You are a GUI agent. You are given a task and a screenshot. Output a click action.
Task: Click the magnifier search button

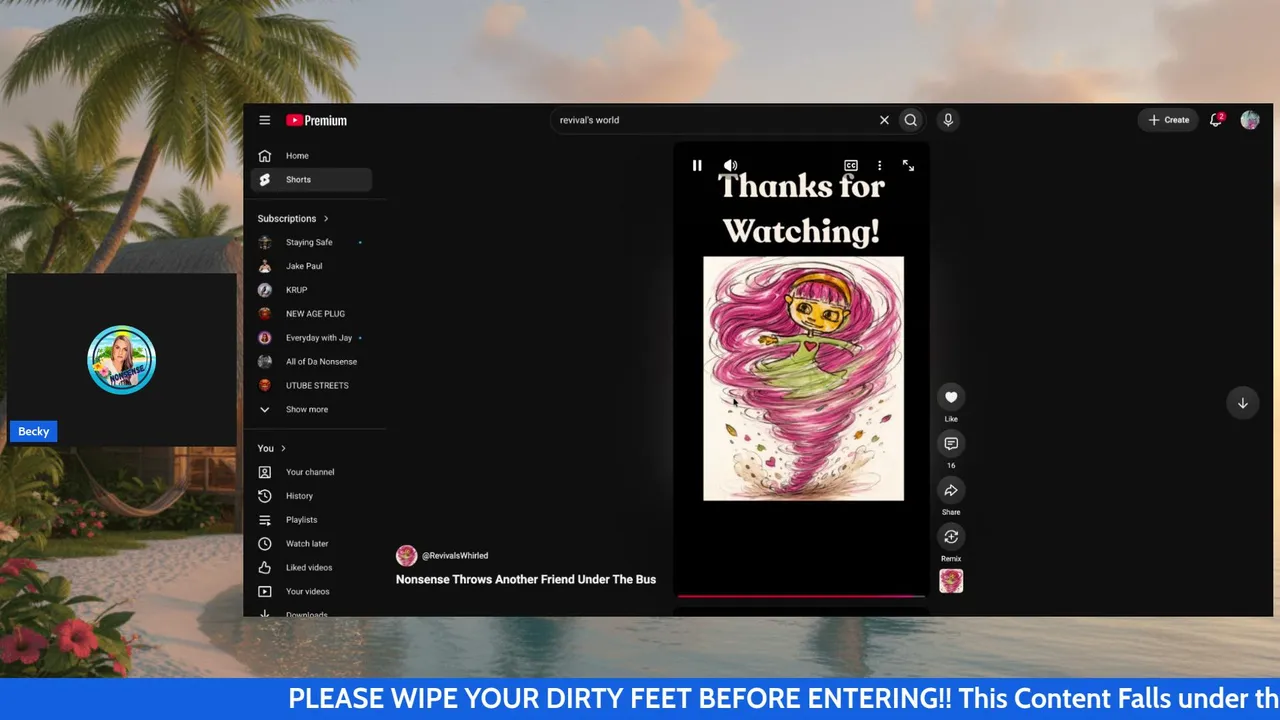click(911, 120)
